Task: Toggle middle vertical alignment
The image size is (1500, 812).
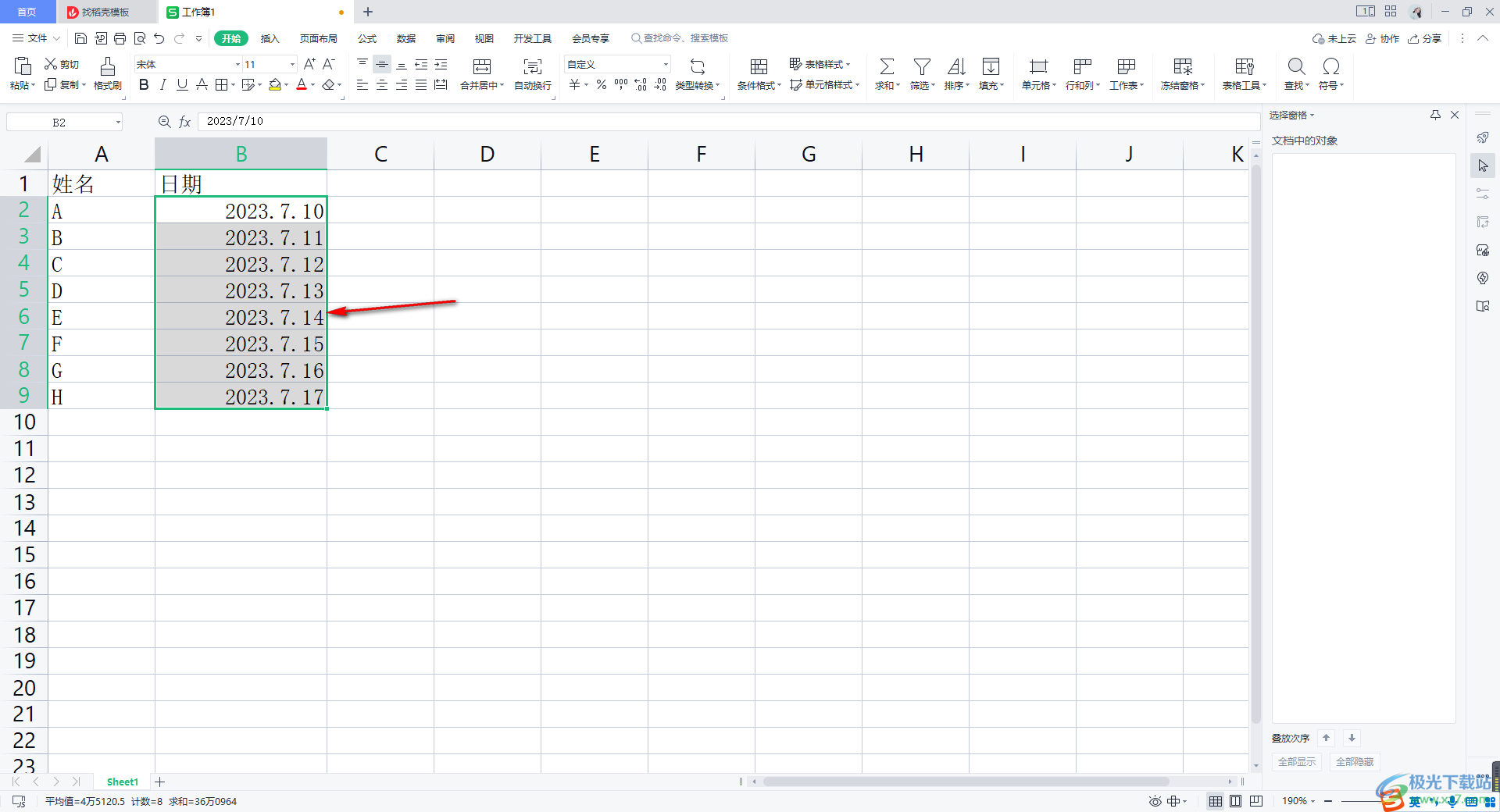Action: tap(382, 65)
